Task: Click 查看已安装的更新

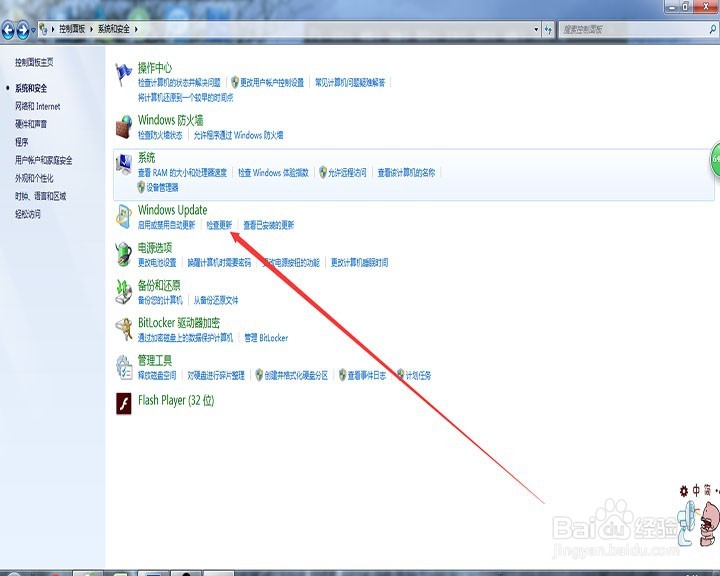Action: 269,225
